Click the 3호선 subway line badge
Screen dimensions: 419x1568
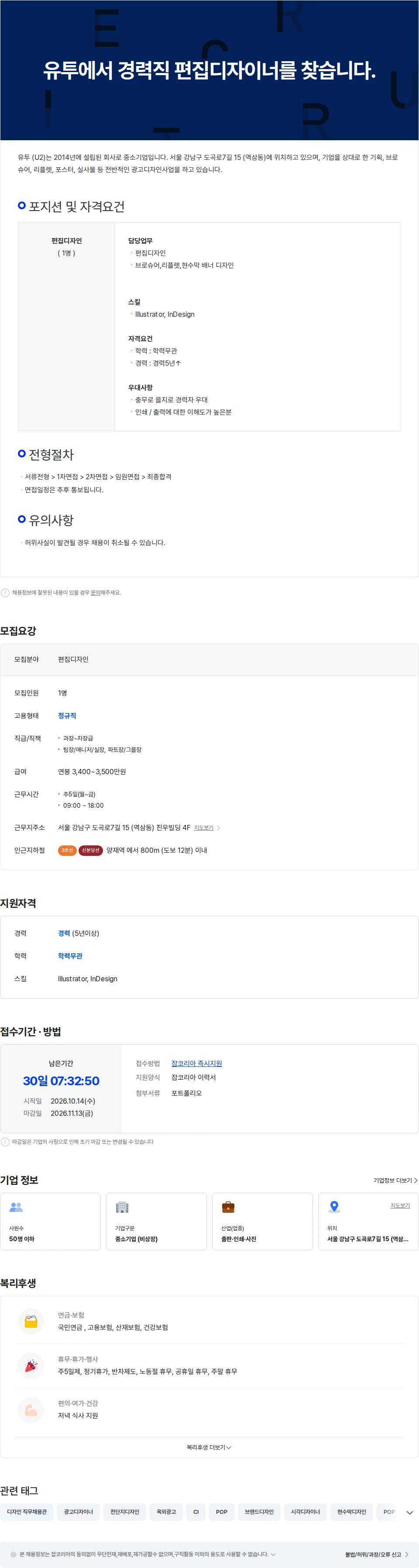click(x=67, y=850)
